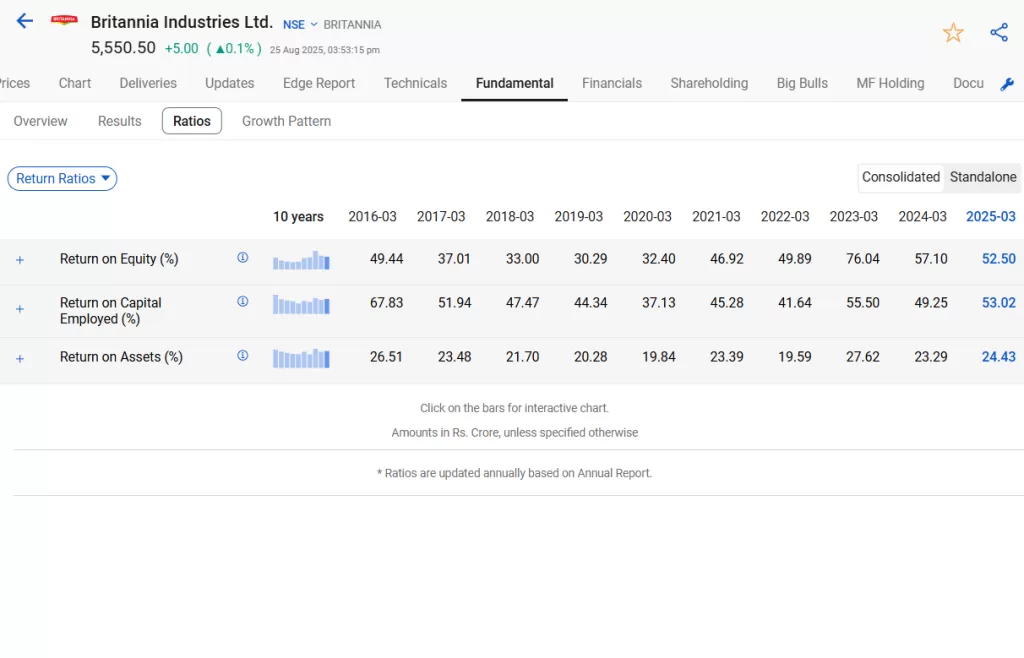The width and height of the screenshot is (1024, 658).
Task: Expand the Return on Equity row
Action: (x=20, y=260)
